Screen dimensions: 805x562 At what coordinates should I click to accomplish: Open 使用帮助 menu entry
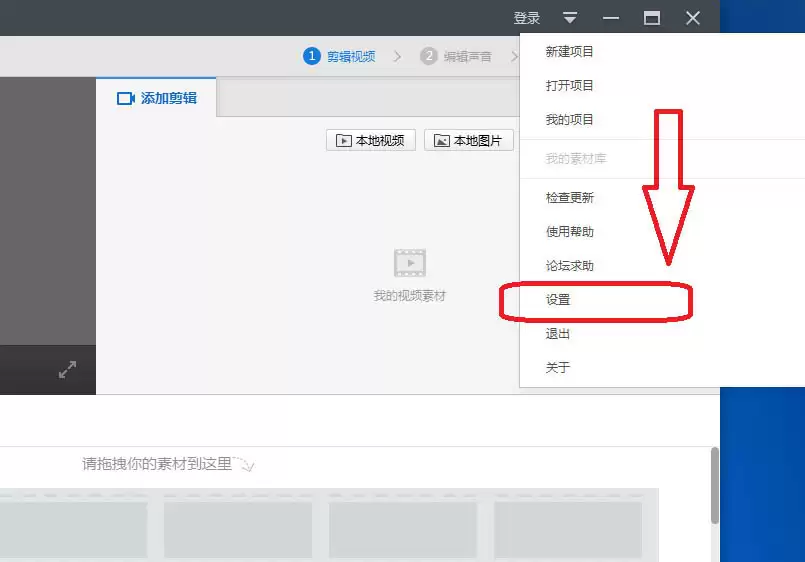569,231
